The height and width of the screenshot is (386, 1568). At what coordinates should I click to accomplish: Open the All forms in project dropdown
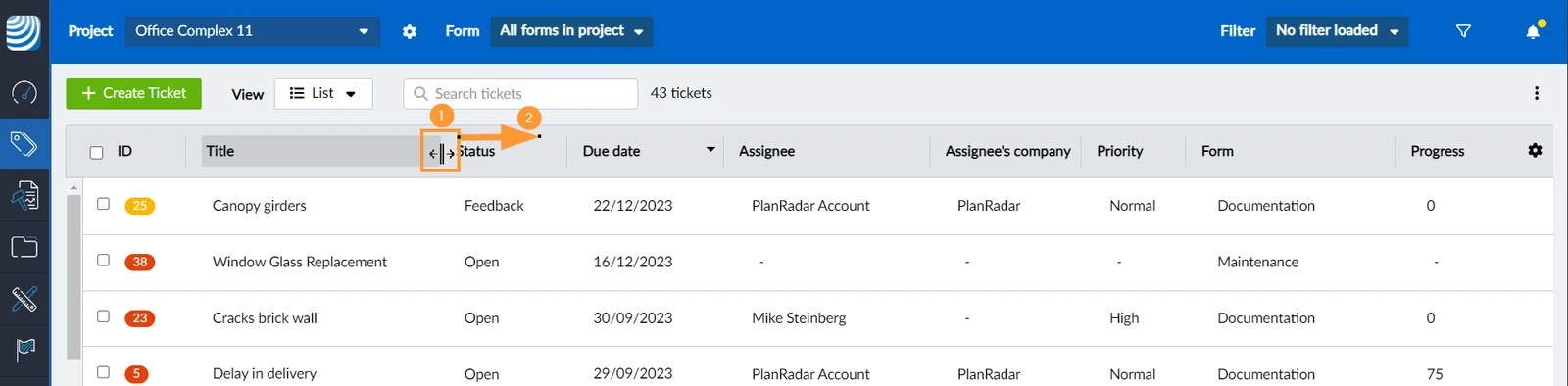pyautogui.click(x=571, y=31)
